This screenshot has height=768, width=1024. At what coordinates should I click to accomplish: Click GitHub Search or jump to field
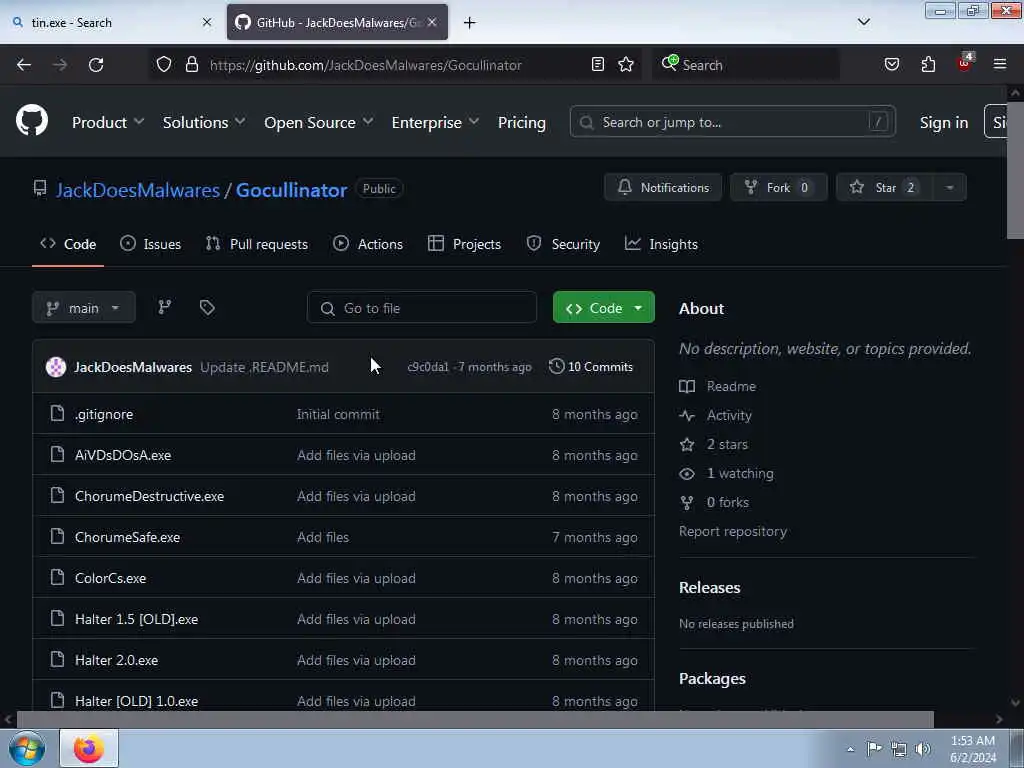pos(732,121)
